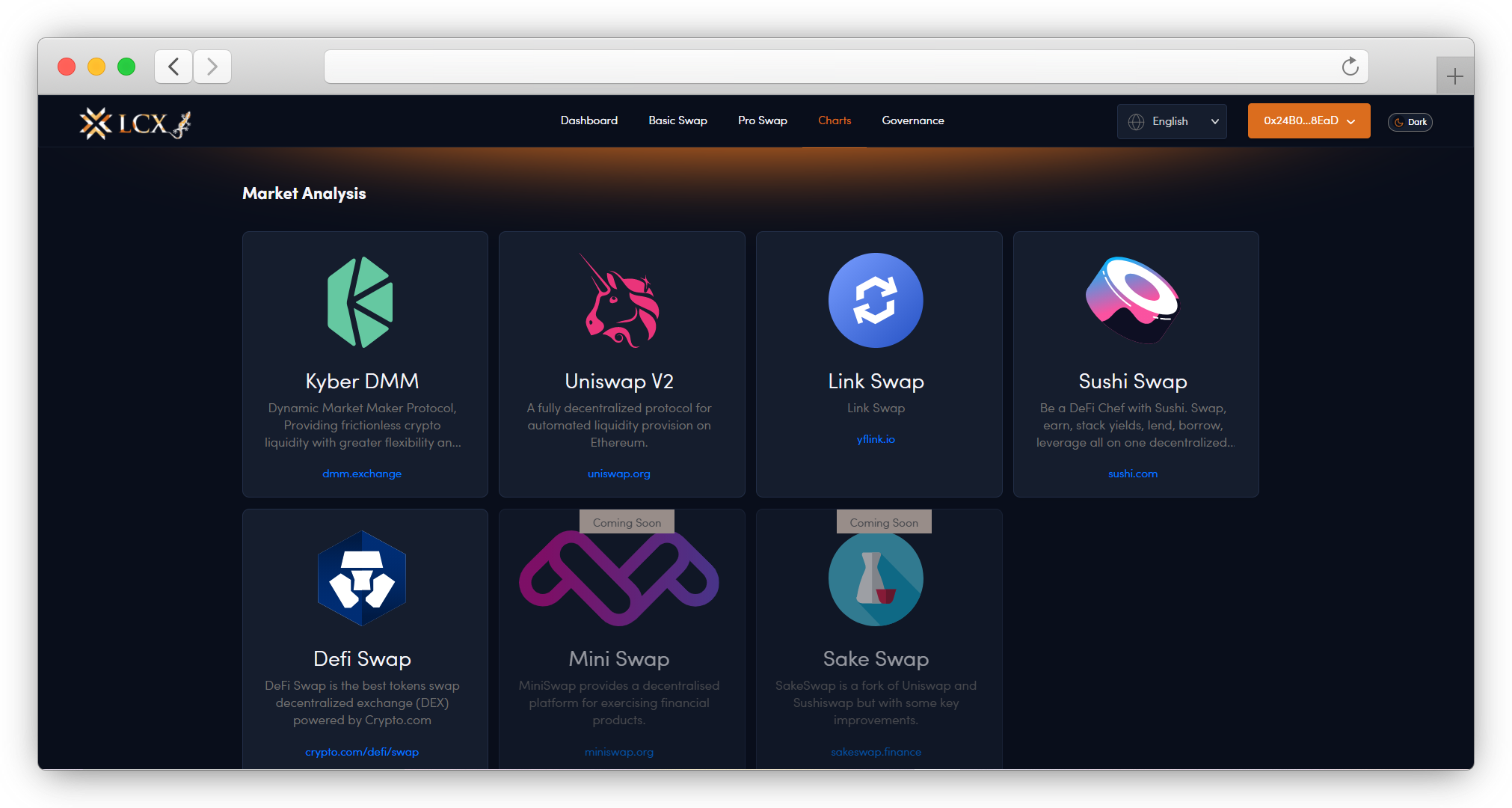Open the Governance nav item
The width and height of the screenshot is (1512, 808).
click(x=912, y=120)
